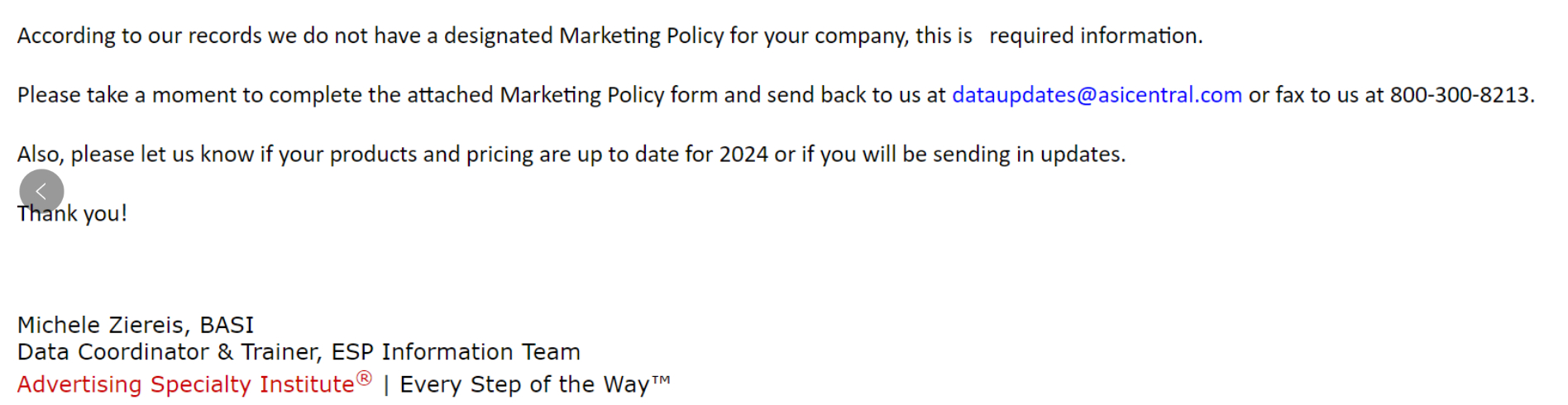The height and width of the screenshot is (405, 1568).
Task: Click the TM symbol after Way
Action: click(x=661, y=379)
